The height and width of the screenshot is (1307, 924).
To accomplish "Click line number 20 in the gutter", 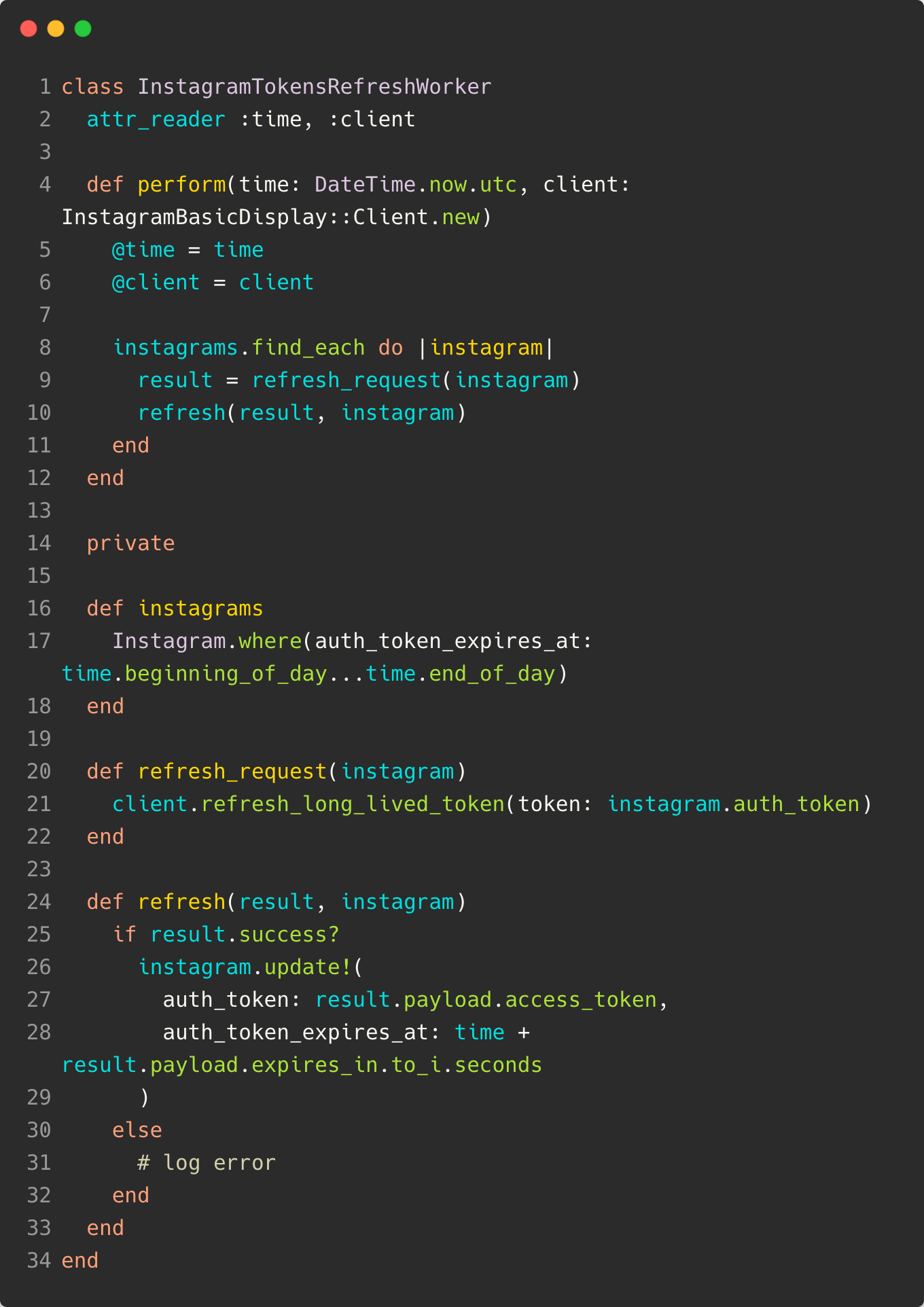I will point(39,772).
